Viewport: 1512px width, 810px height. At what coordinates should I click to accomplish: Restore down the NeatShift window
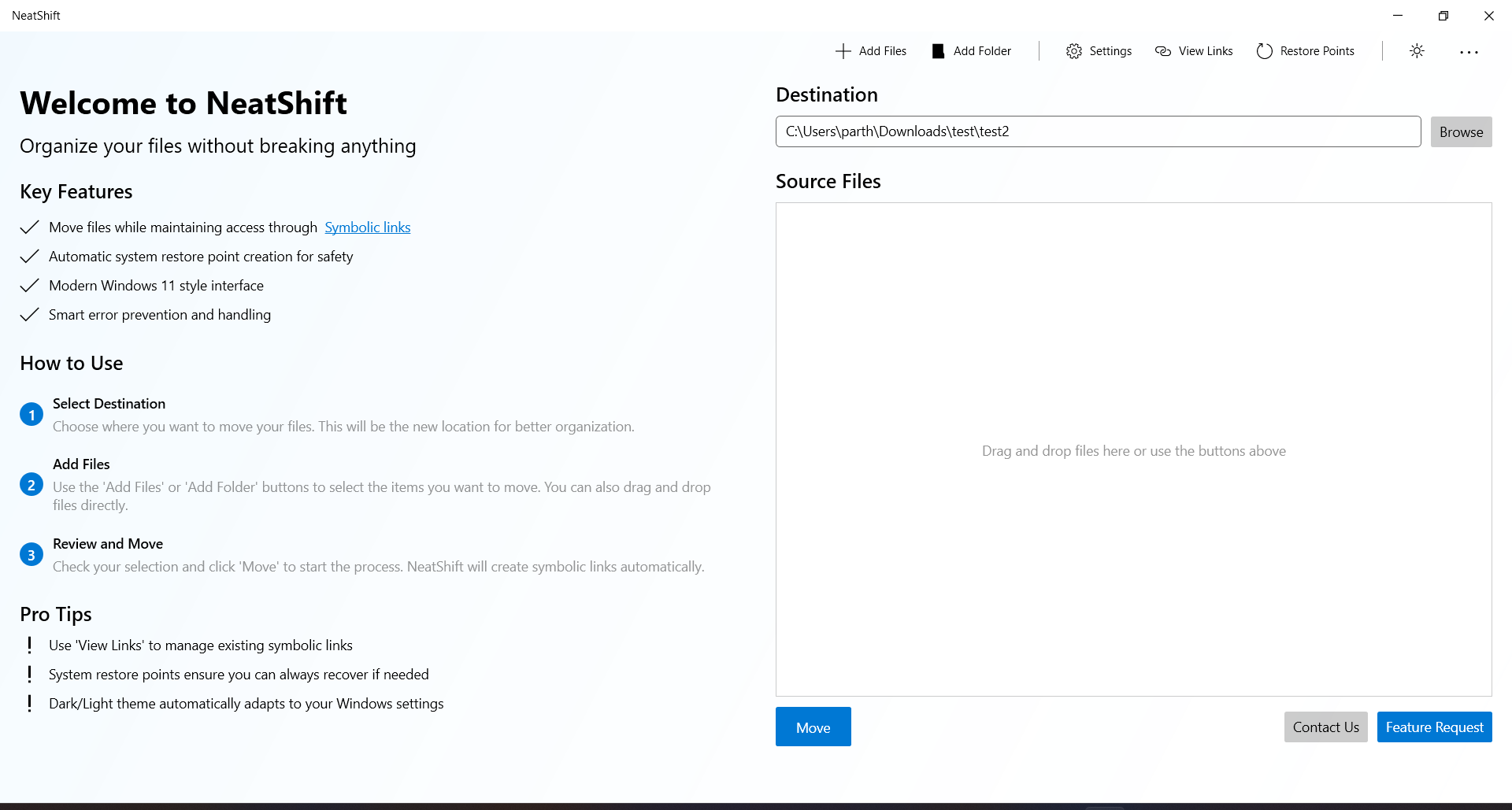coord(1443,16)
